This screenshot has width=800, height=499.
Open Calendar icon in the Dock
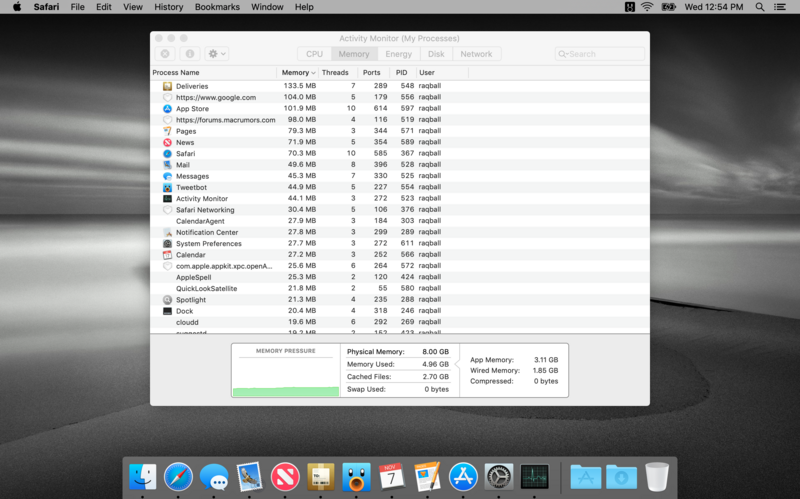[x=392, y=477]
